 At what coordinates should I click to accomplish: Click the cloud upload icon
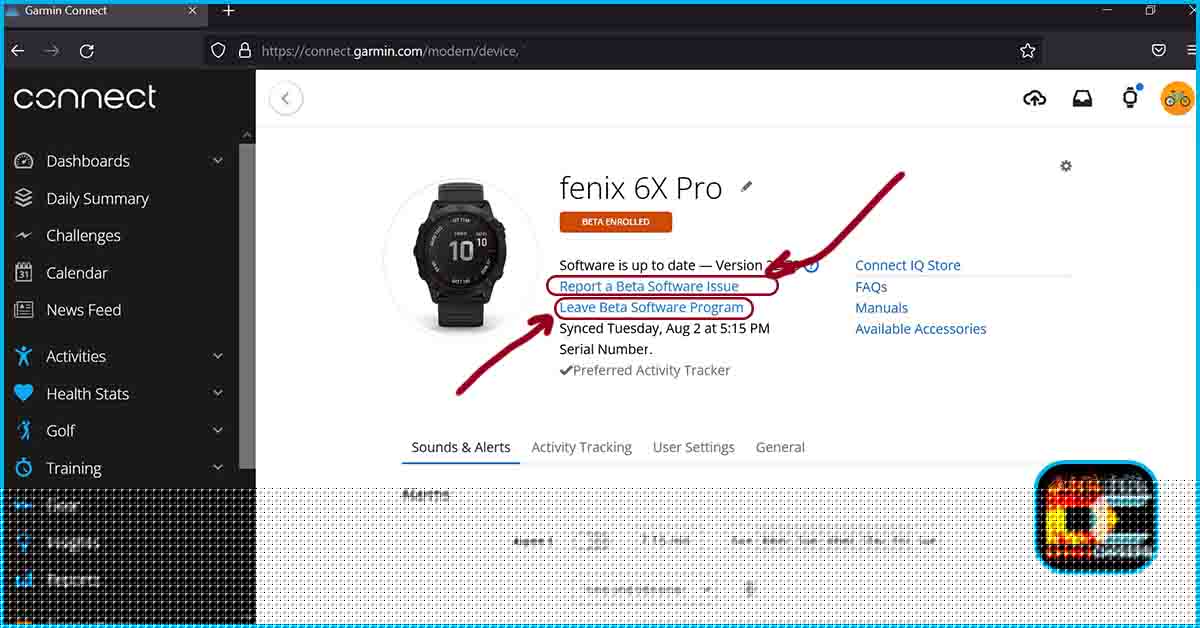(x=1035, y=97)
